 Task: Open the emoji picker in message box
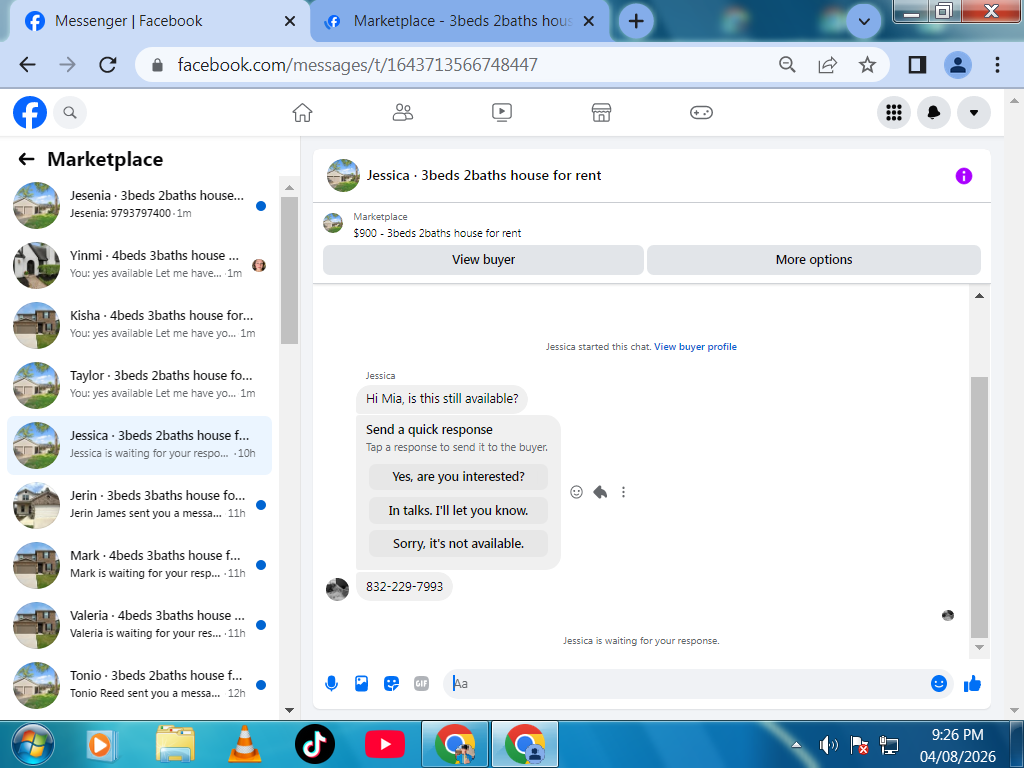coord(938,684)
